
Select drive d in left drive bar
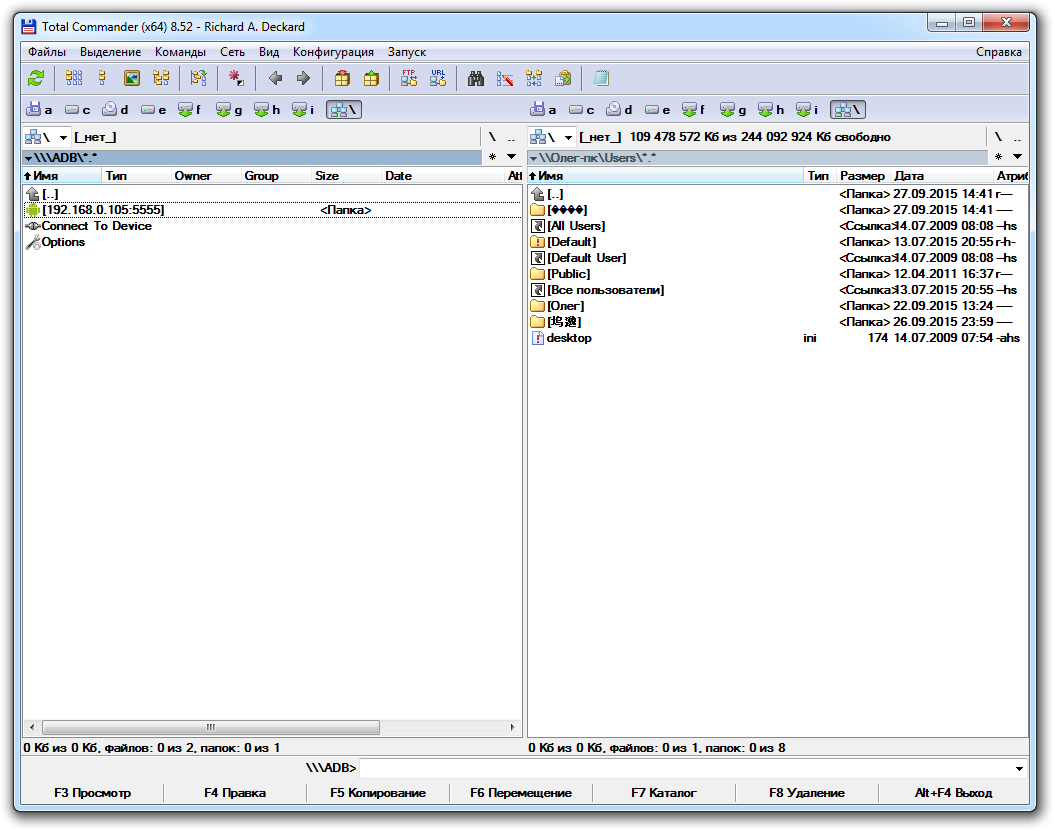coord(116,110)
